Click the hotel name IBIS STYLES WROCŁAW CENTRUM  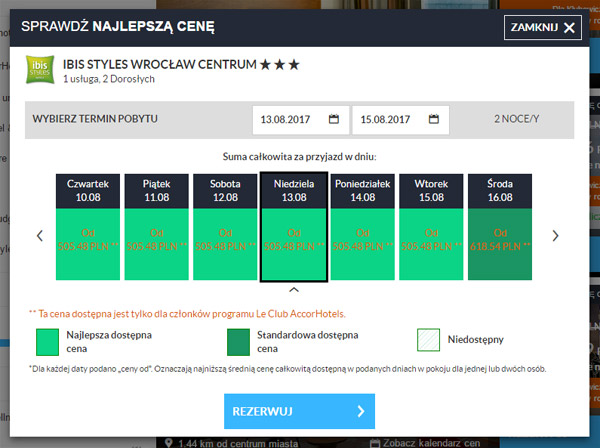pyautogui.click(x=160, y=64)
